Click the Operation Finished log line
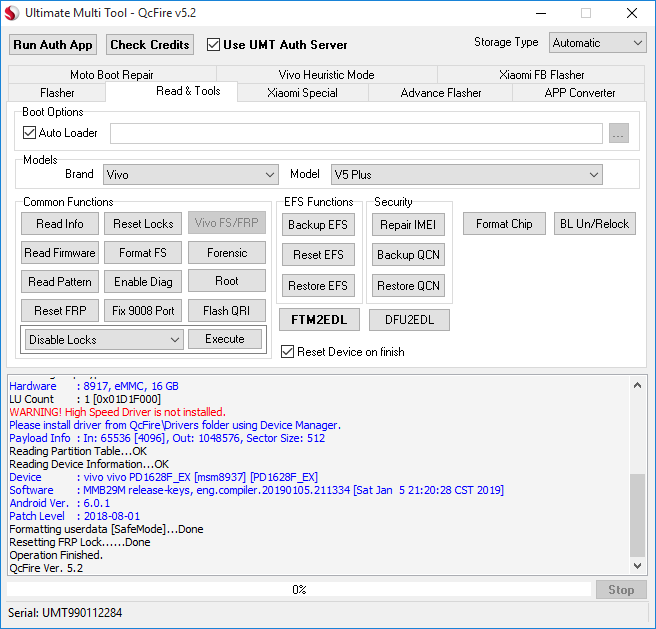Image resolution: width=656 pixels, height=629 pixels. pyautogui.click(x=56, y=555)
